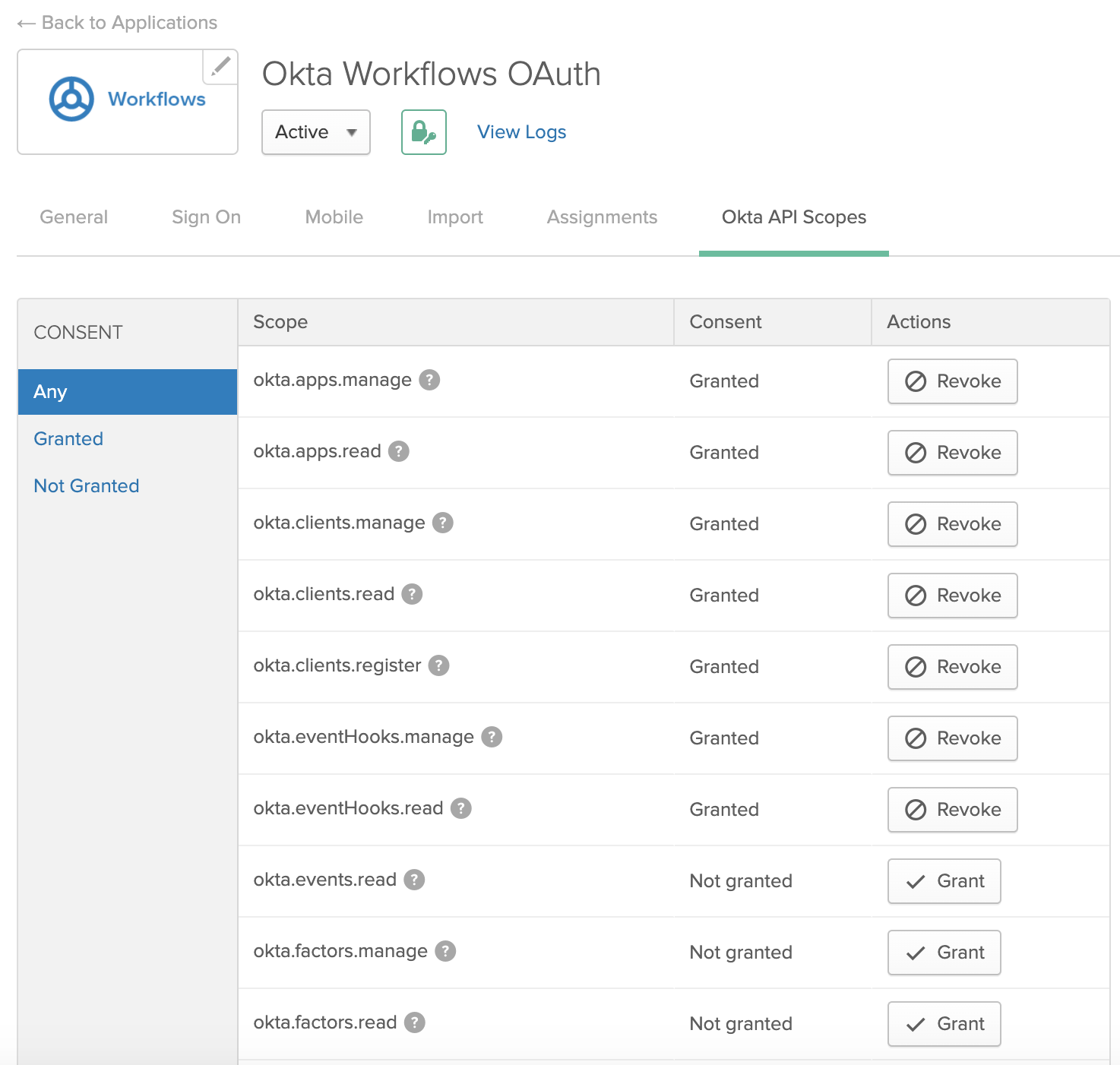Click the pencil edit logo icon
This screenshot has width=1120, height=1065.
220,67
